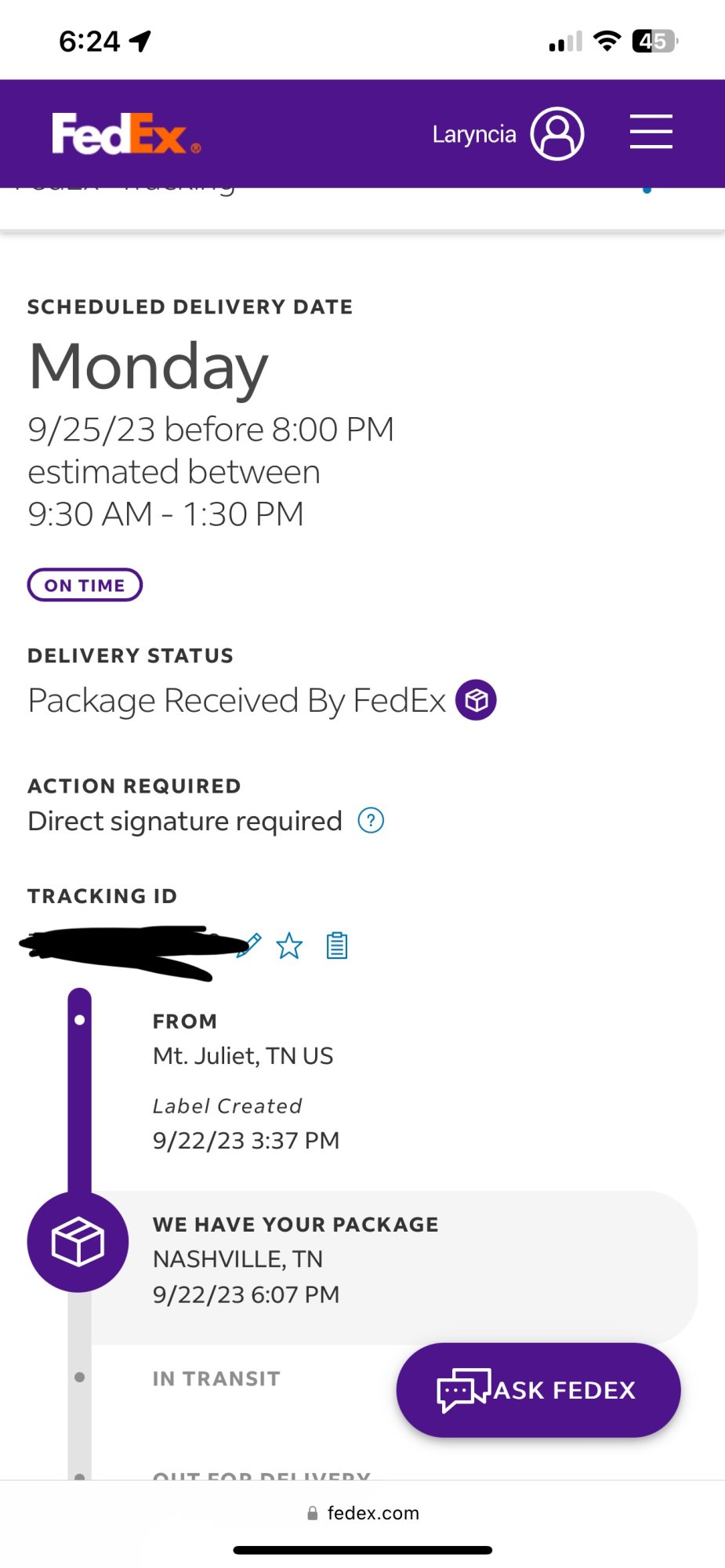Tap the Package Received By FedEx status
This screenshot has width=725, height=1568.
click(236, 700)
